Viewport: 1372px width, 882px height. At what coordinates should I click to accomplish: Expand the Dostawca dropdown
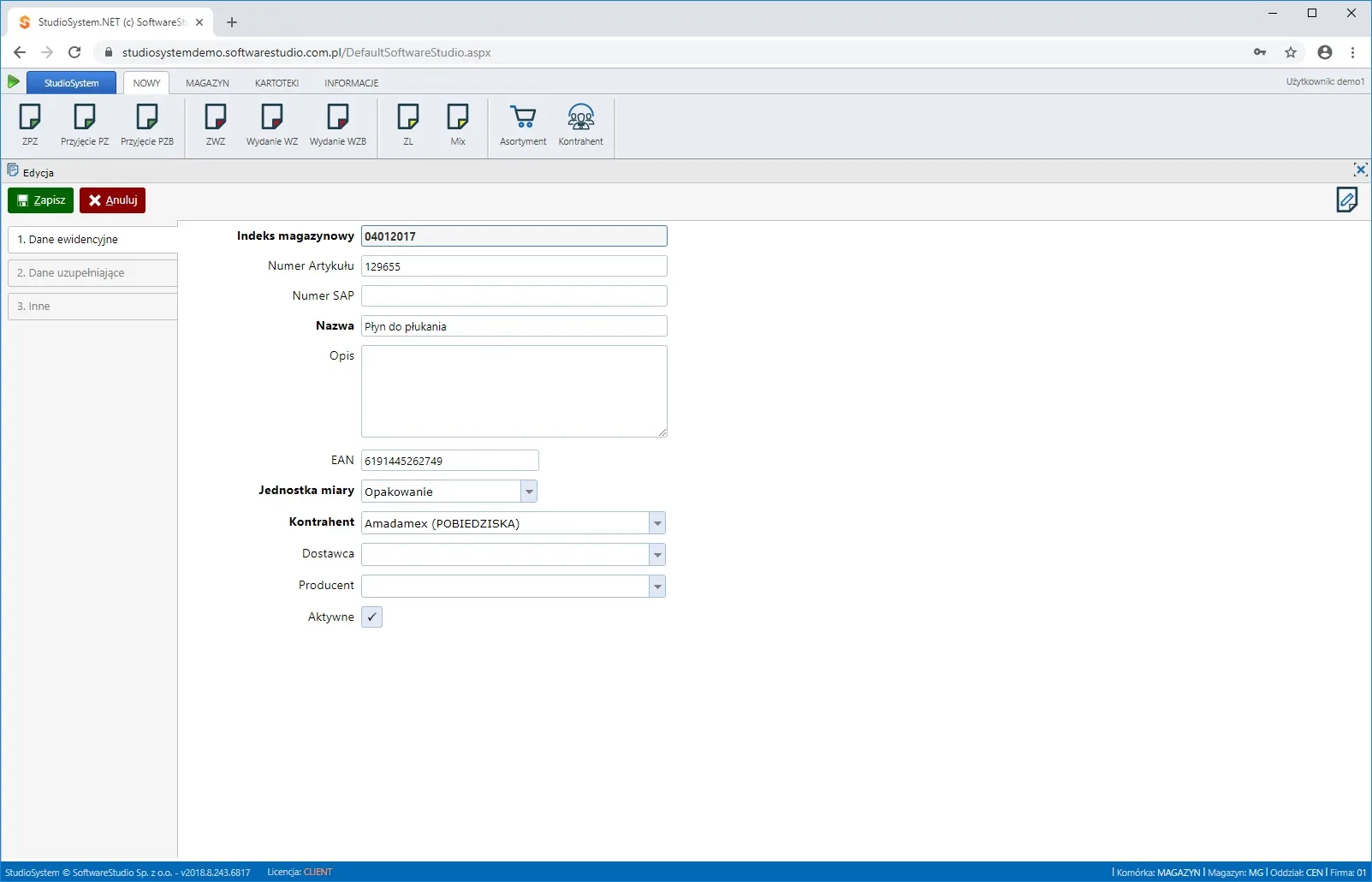pyautogui.click(x=657, y=555)
